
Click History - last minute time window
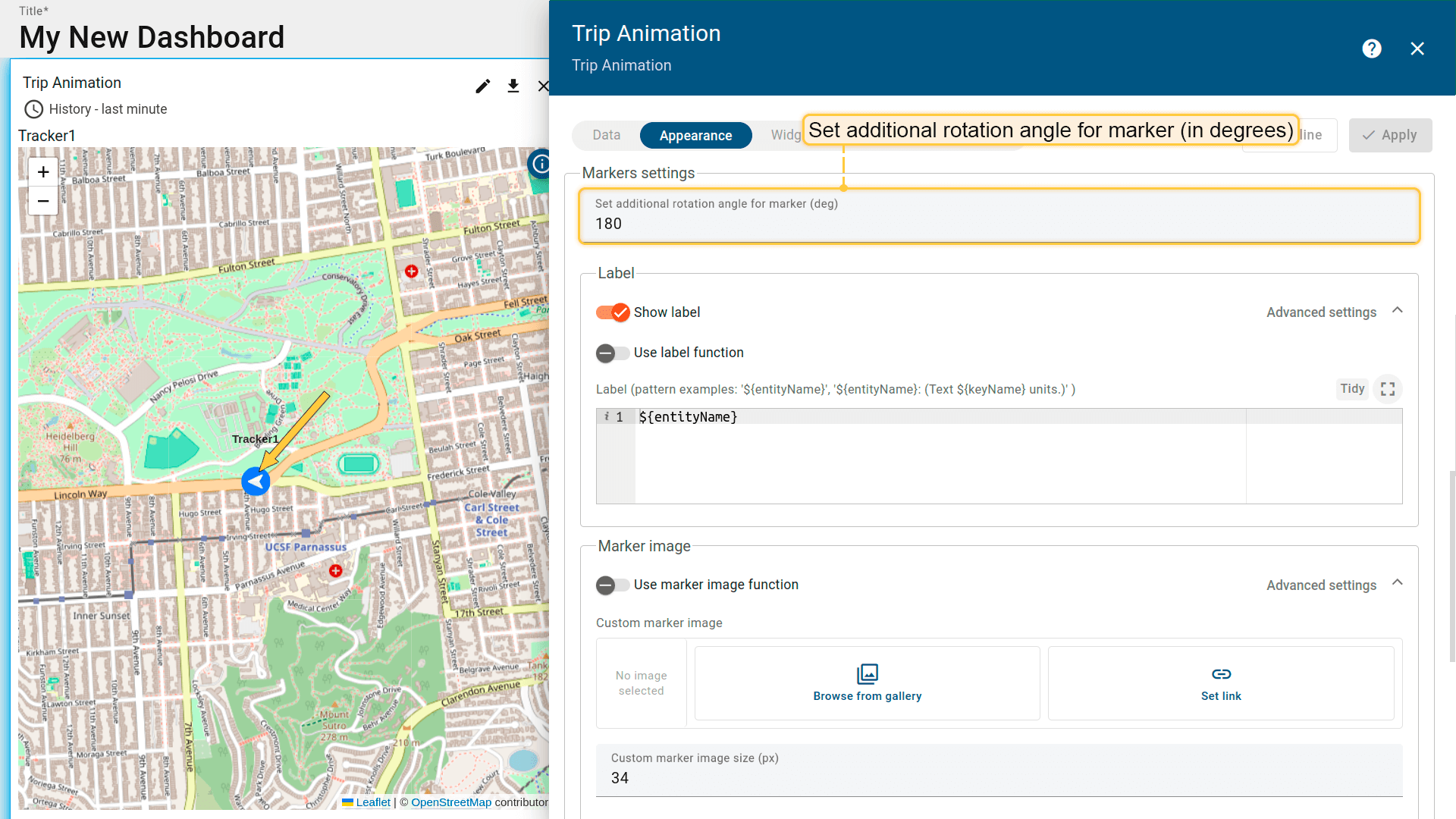pyautogui.click(x=108, y=109)
